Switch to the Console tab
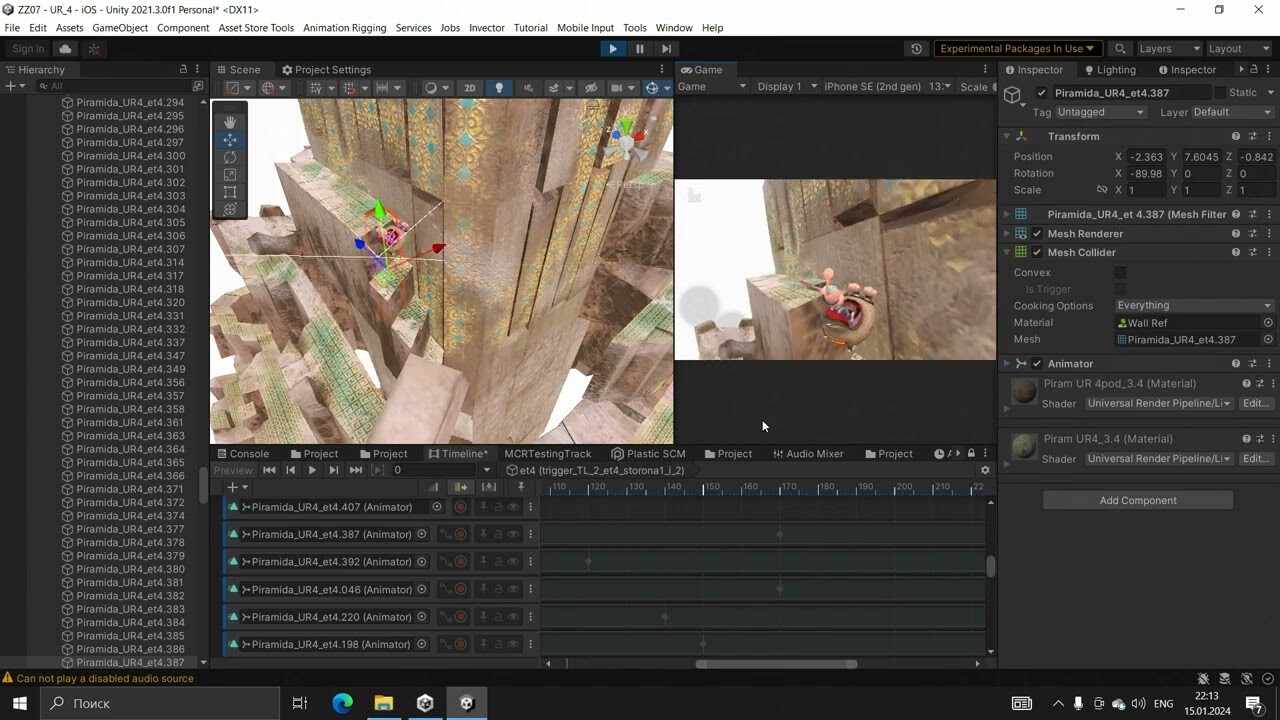Image resolution: width=1280 pixels, height=720 pixels. coord(247,453)
